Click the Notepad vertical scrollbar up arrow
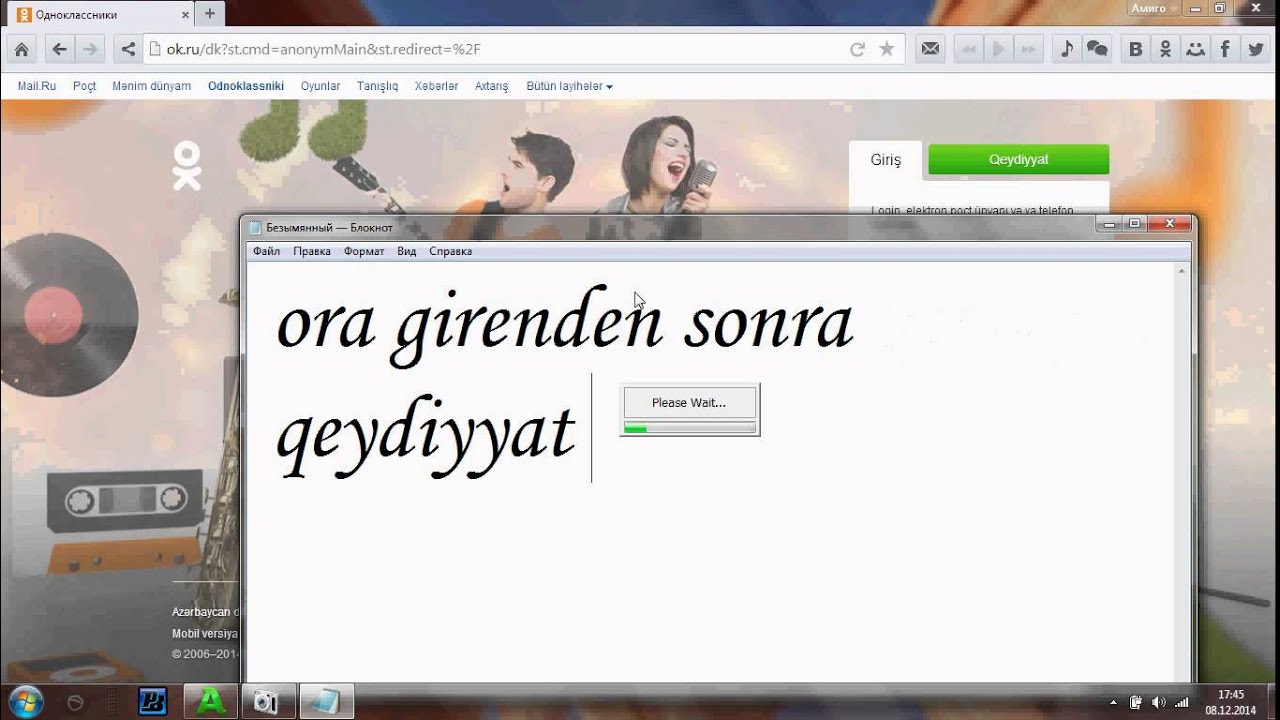Screen dimensions: 1280x720 [1182, 271]
